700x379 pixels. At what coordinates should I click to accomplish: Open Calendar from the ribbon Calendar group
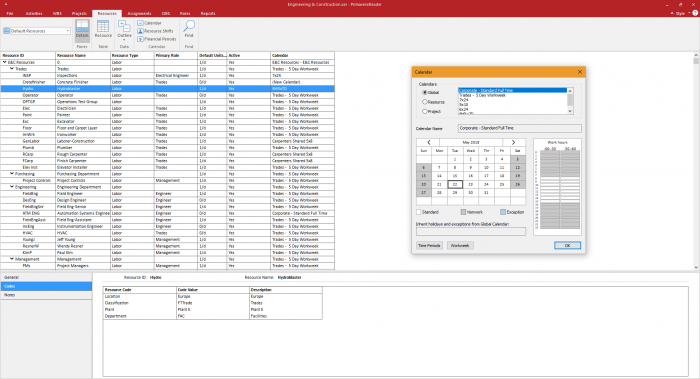(x=150, y=23)
